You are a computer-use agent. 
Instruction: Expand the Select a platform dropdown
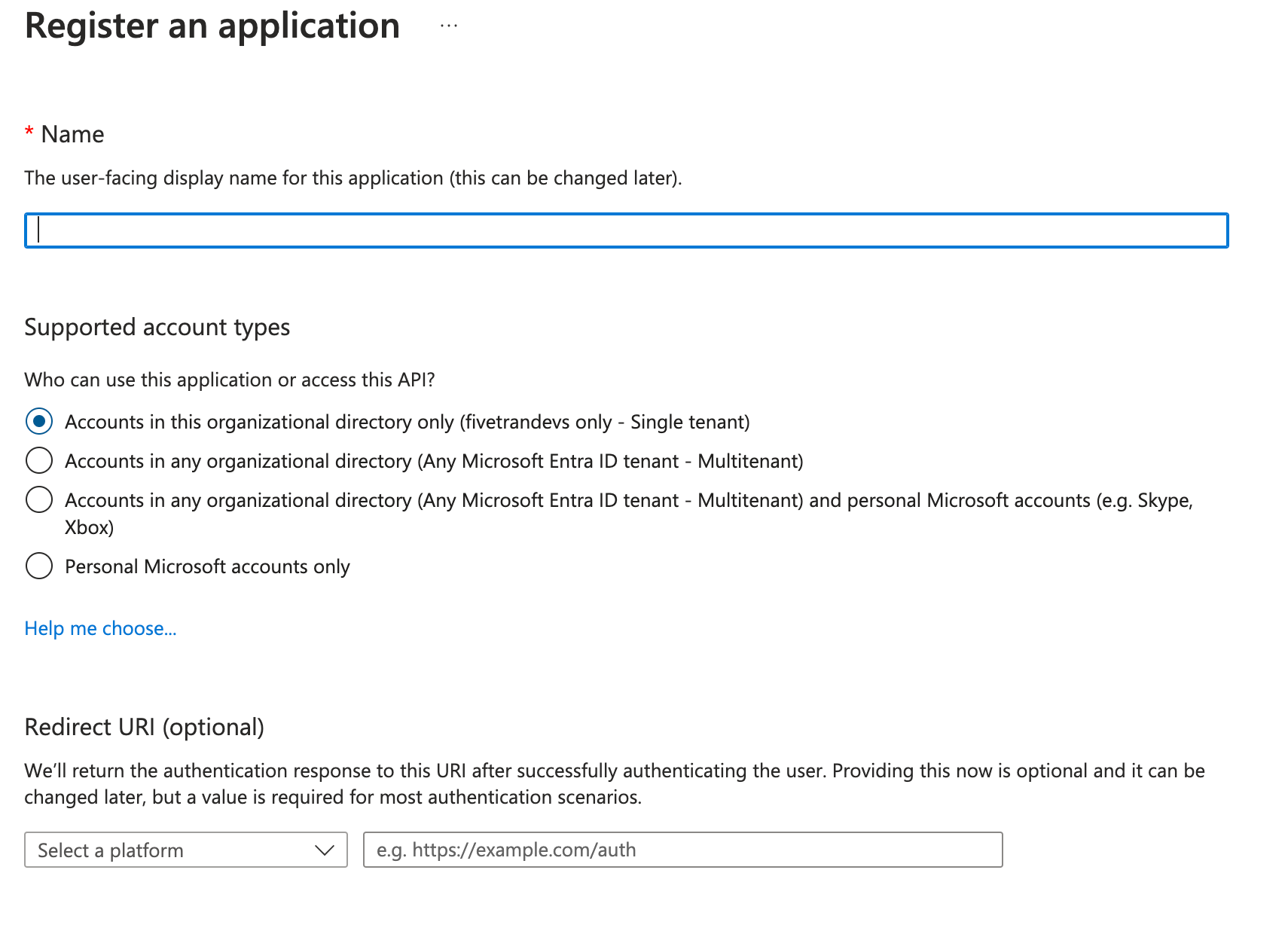pyautogui.click(x=186, y=850)
